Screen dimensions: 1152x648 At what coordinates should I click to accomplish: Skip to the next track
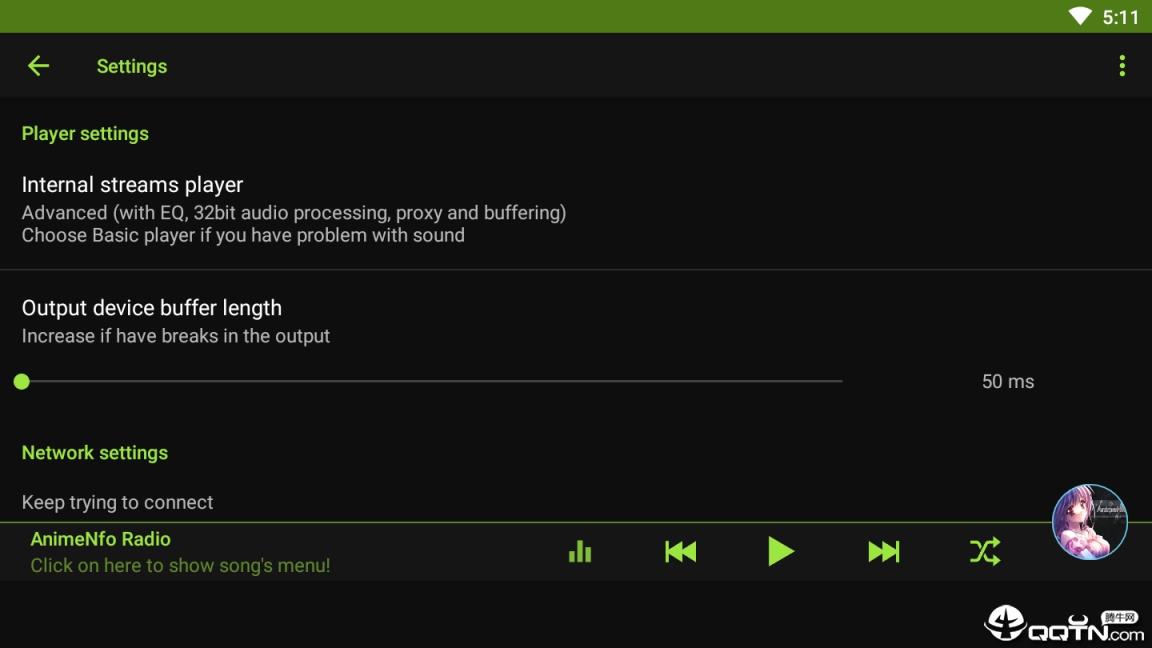coord(883,551)
